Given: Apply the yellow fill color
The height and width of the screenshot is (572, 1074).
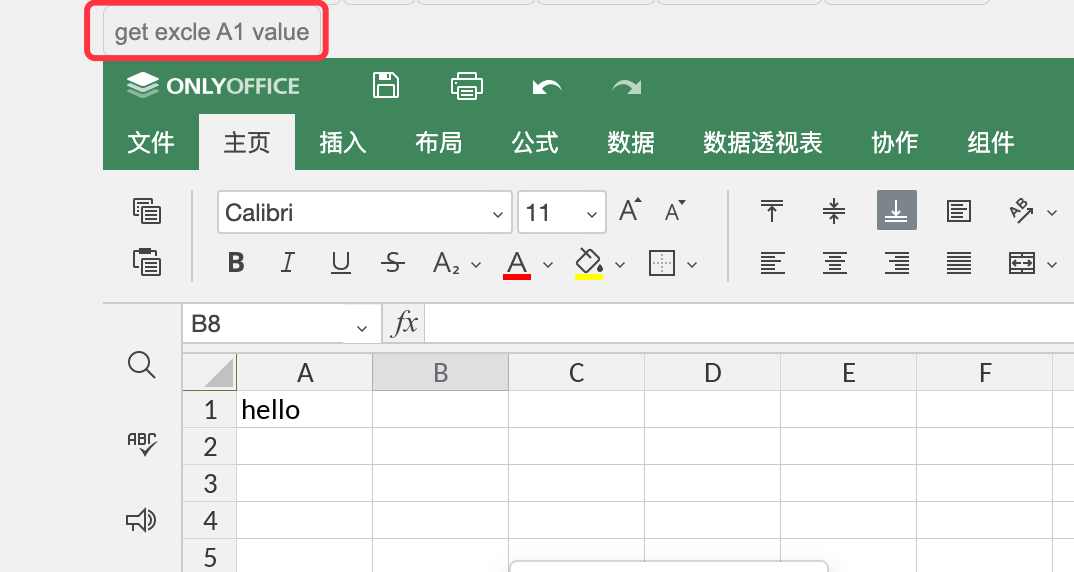Looking at the screenshot, I should tap(588, 264).
